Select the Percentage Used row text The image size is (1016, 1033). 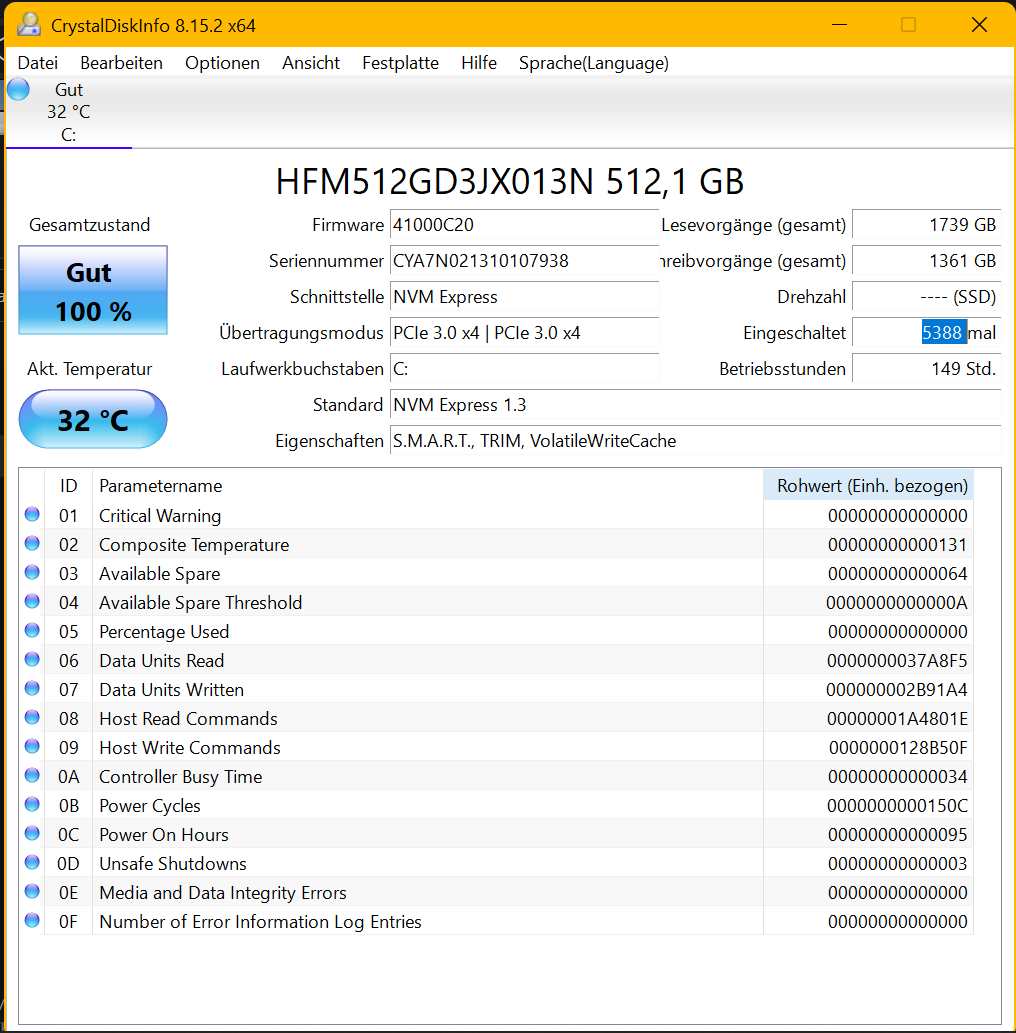click(x=164, y=632)
